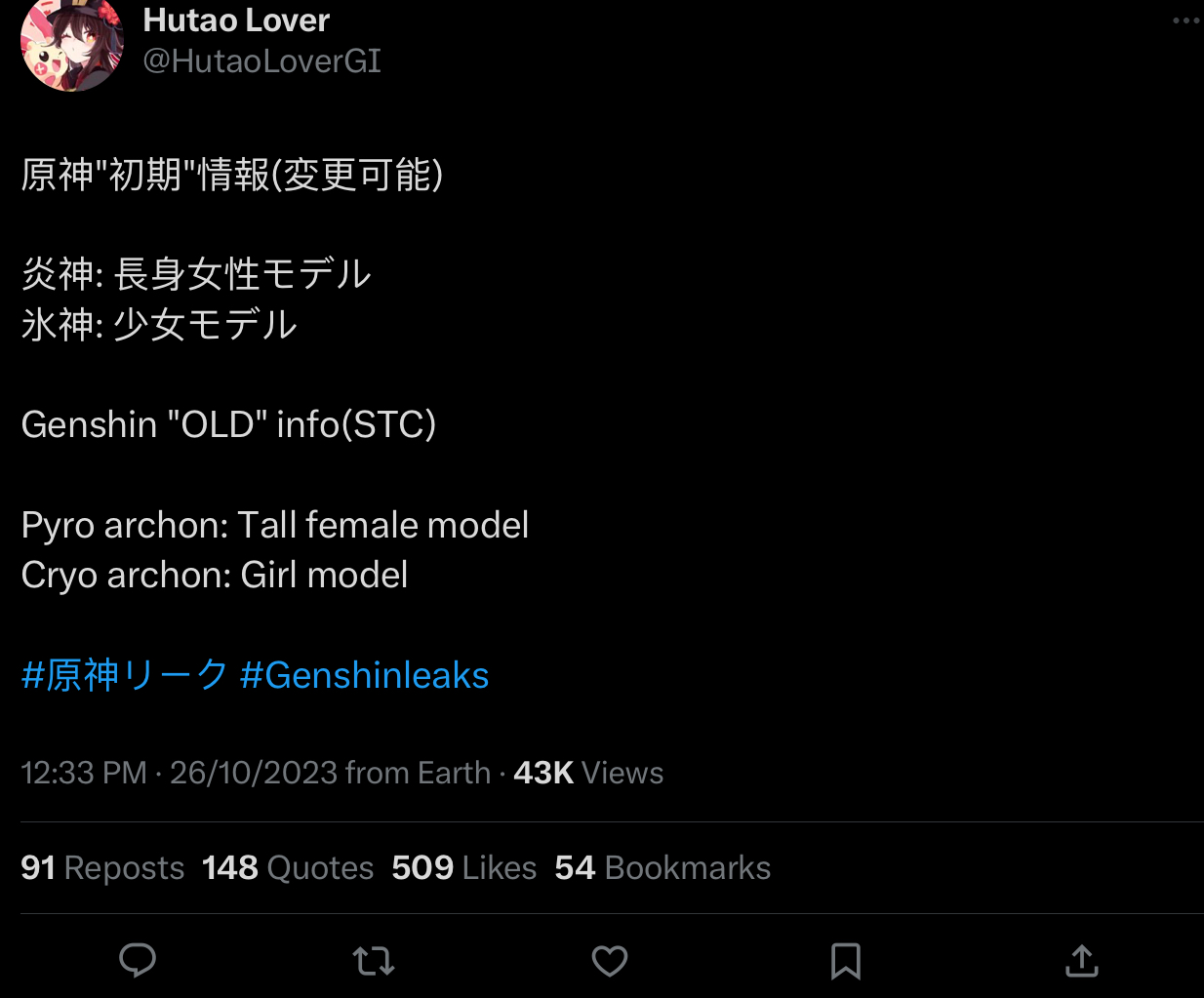
Task: Click the Japanese headline 原神"初期"情報 text
Action: click(x=232, y=175)
